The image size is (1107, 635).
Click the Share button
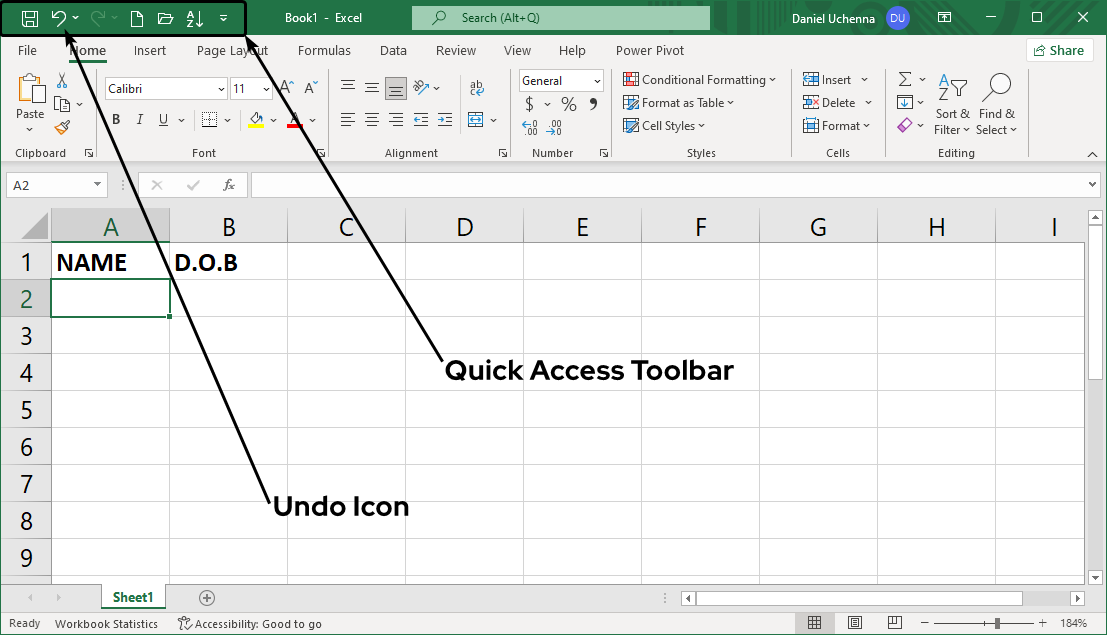(1059, 50)
